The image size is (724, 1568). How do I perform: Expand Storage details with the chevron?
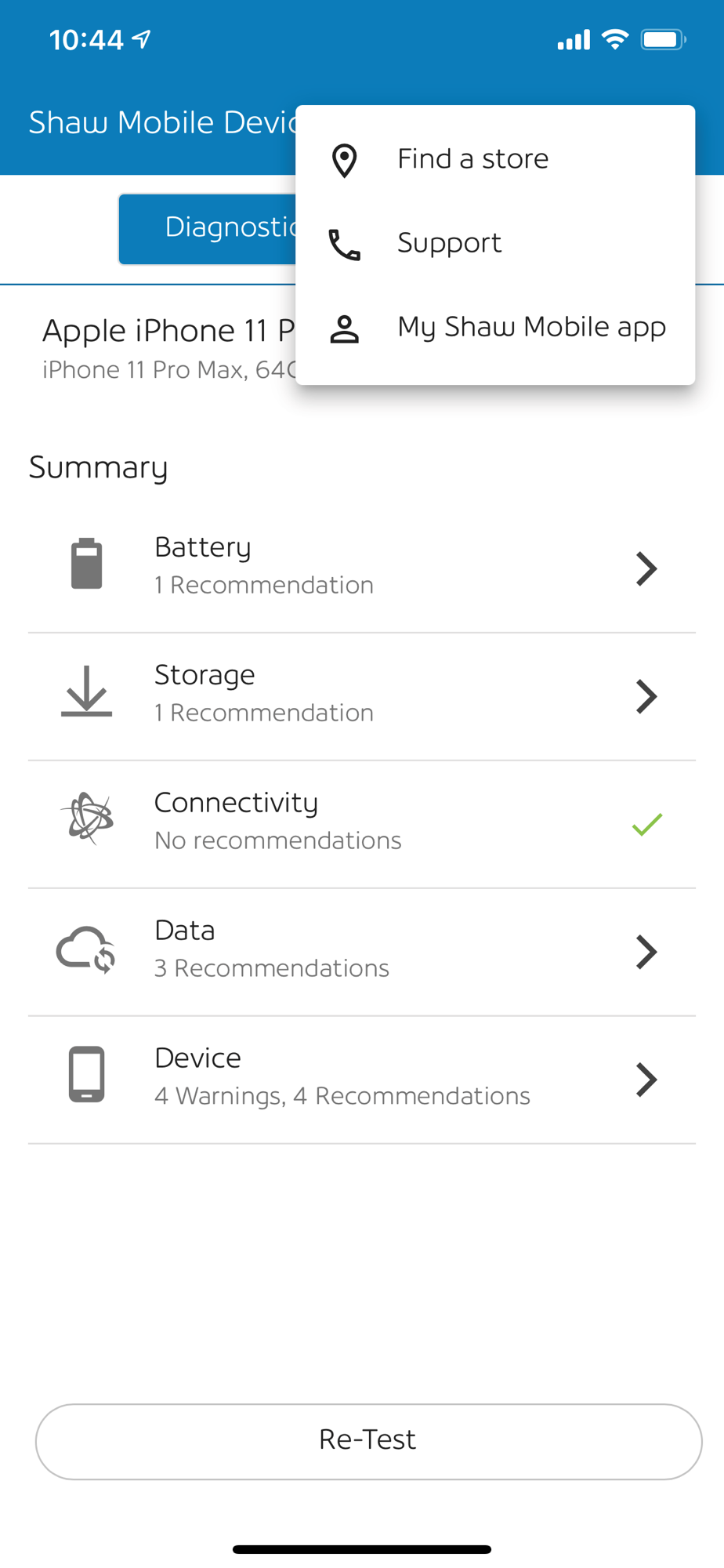646,696
